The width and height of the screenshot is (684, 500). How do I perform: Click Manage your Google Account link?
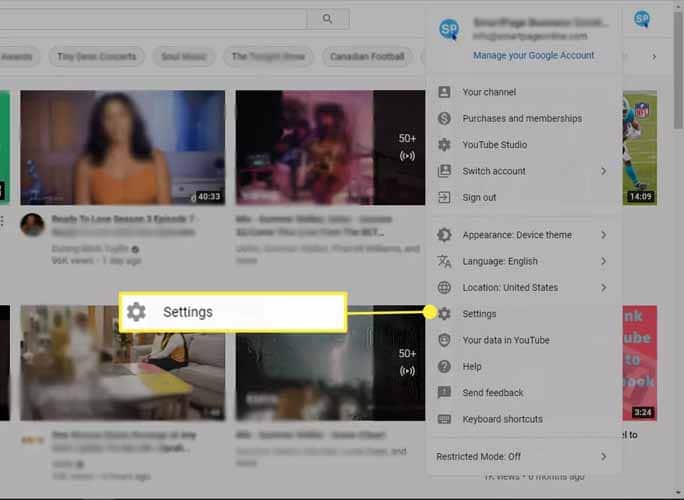point(534,55)
